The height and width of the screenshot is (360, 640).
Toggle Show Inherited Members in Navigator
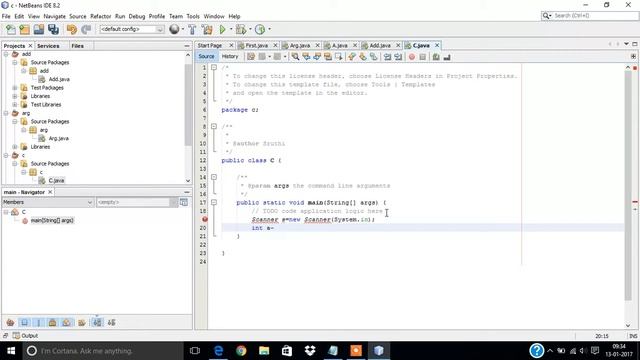point(11,322)
